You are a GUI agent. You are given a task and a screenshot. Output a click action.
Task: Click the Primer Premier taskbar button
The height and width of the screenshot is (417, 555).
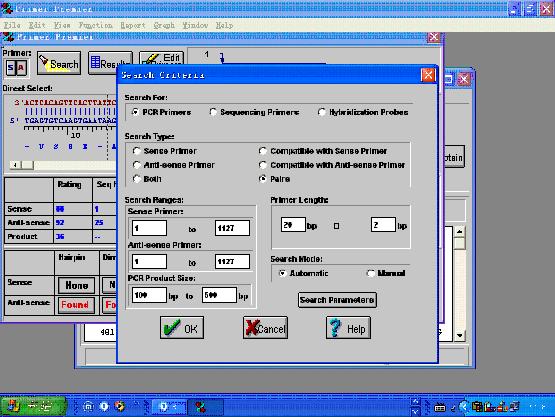(x=205, y=407)
